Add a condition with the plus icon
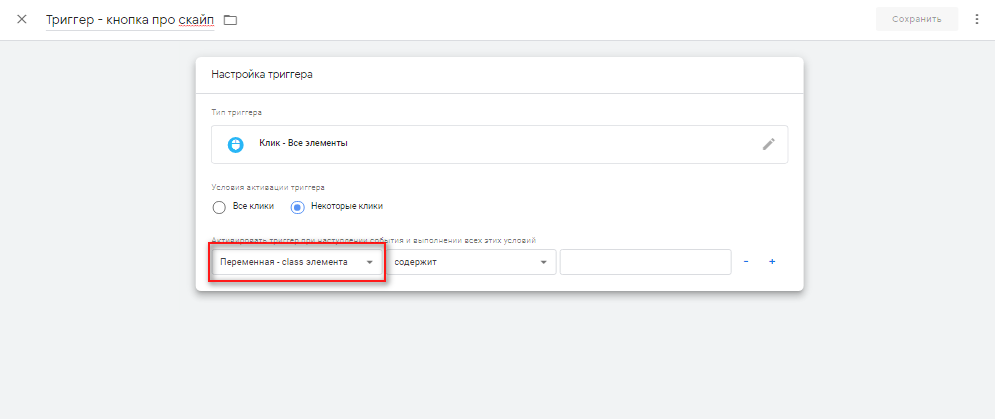The width and height of the screenshot is (995, 419). (x=772, y=262)
